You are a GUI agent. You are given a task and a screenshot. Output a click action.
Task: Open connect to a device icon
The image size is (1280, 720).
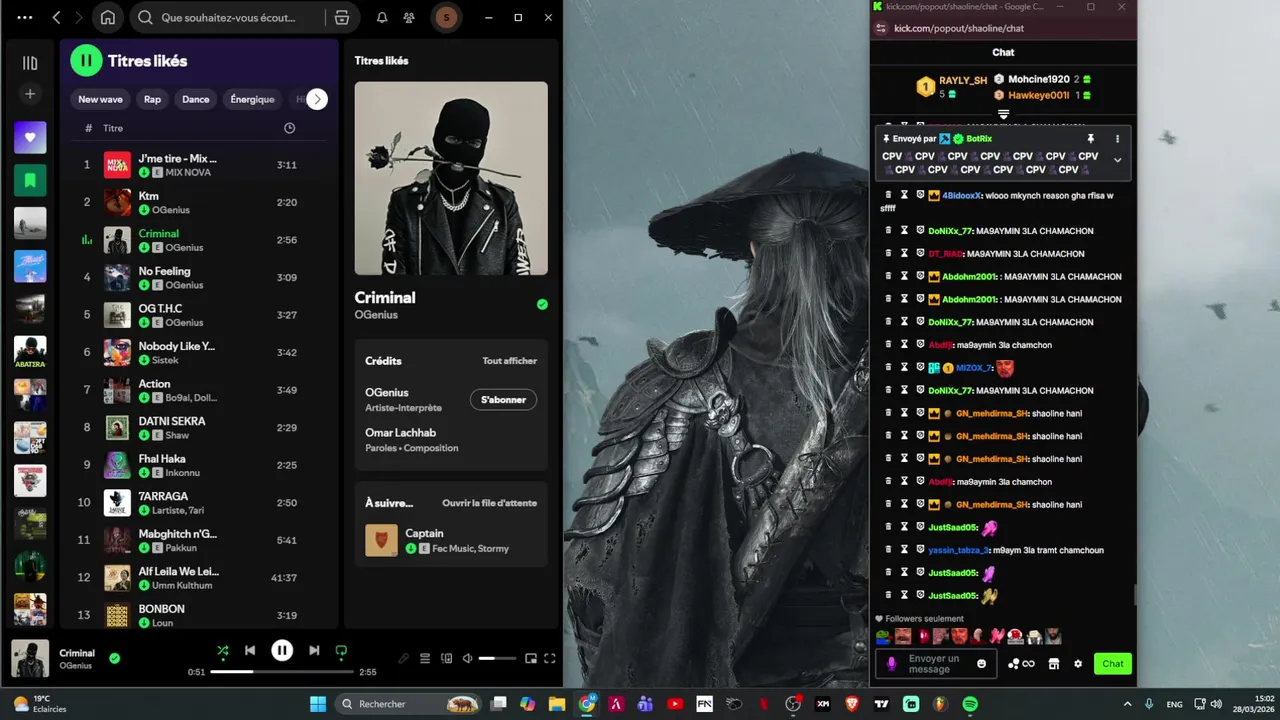446,659
